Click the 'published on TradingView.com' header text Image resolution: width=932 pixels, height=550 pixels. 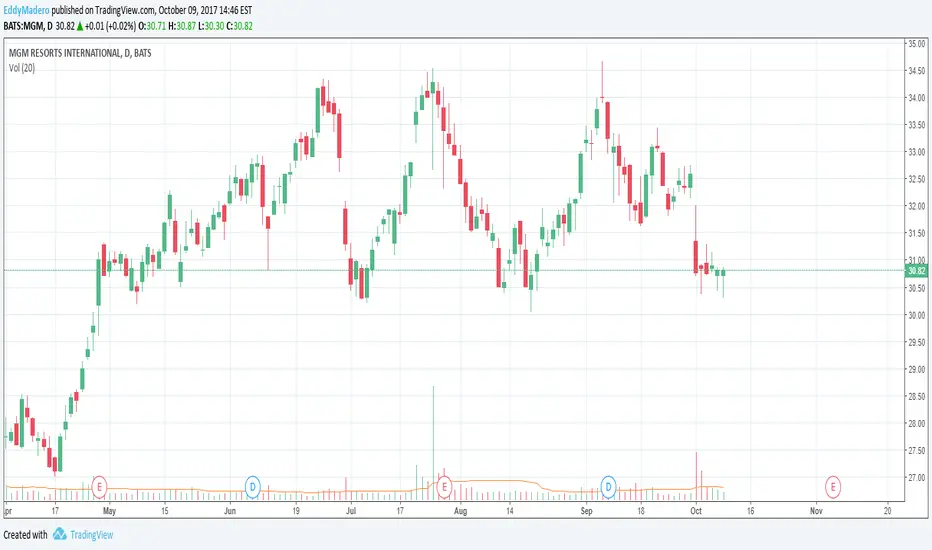104,11
